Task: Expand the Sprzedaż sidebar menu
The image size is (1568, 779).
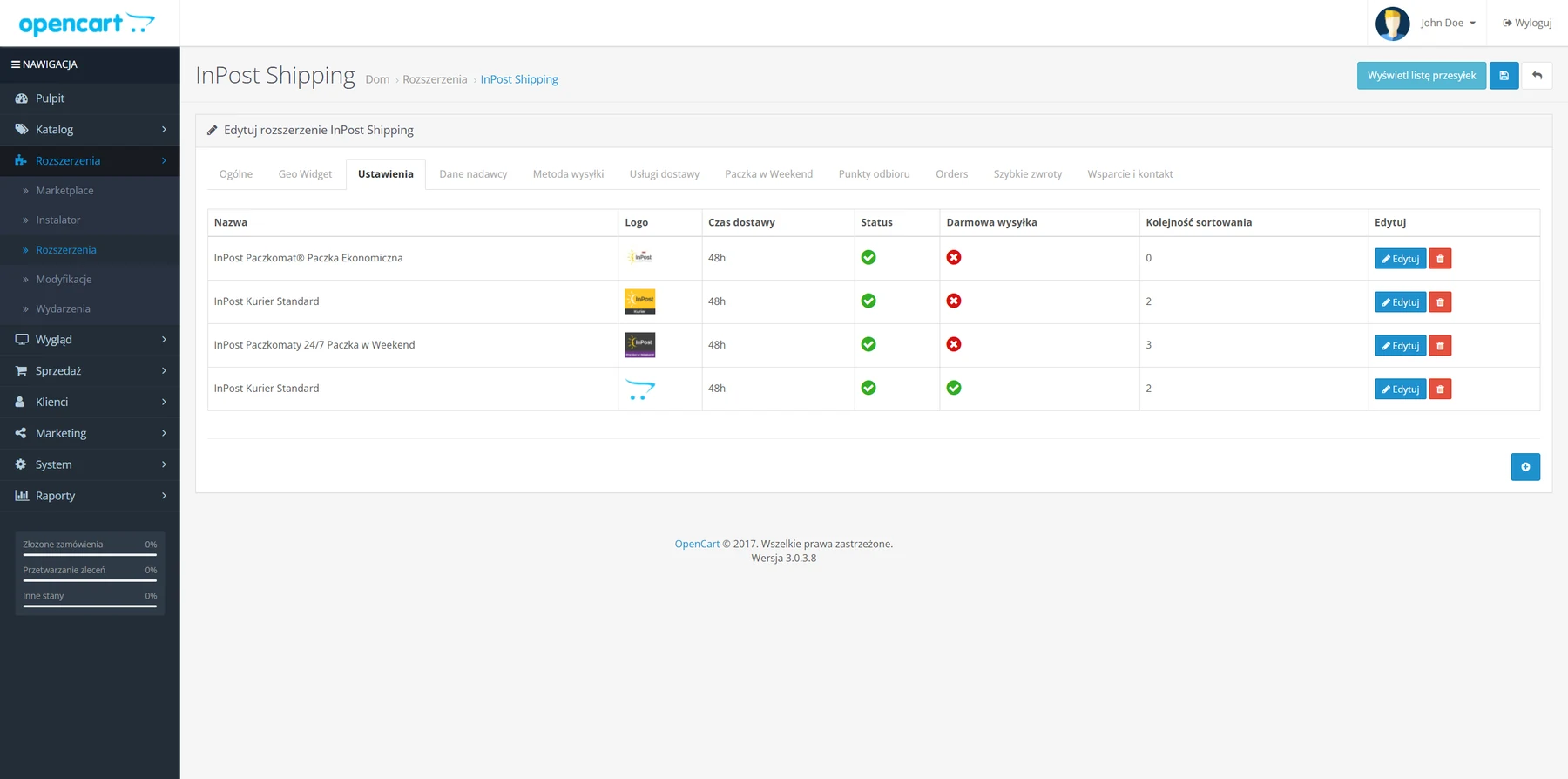Action: (x=90, y=371)
